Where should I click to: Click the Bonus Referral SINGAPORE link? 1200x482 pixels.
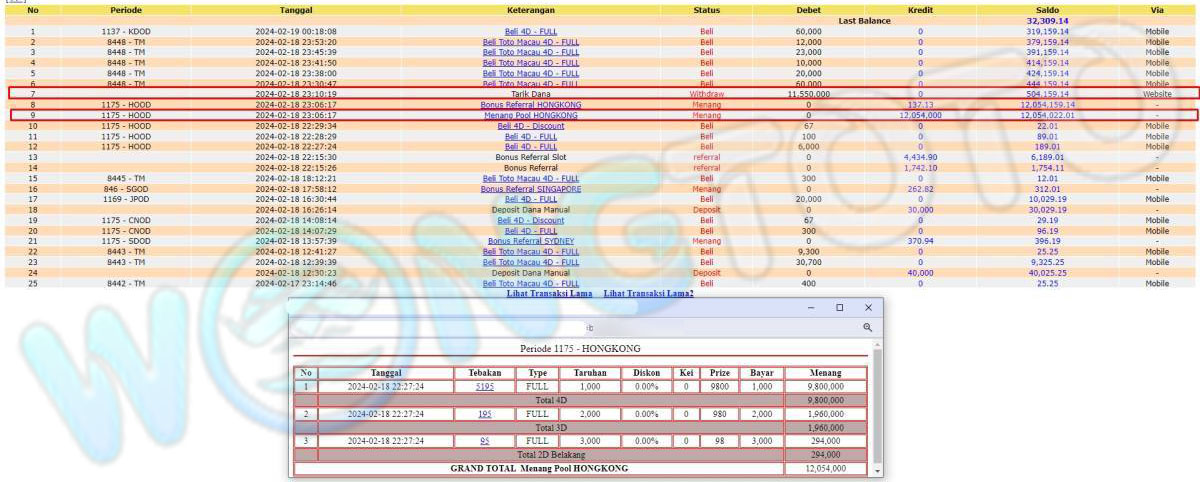point(530,188)
